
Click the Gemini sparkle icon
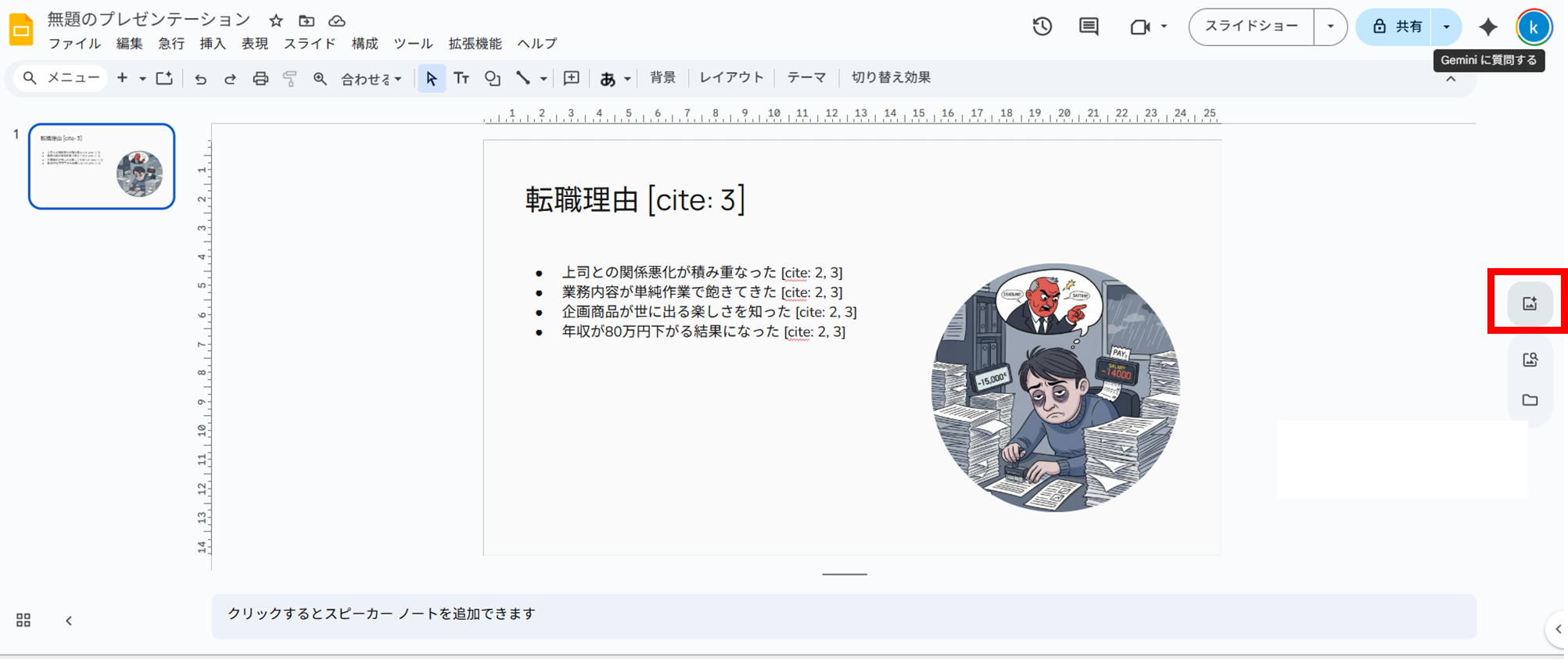1487,27
